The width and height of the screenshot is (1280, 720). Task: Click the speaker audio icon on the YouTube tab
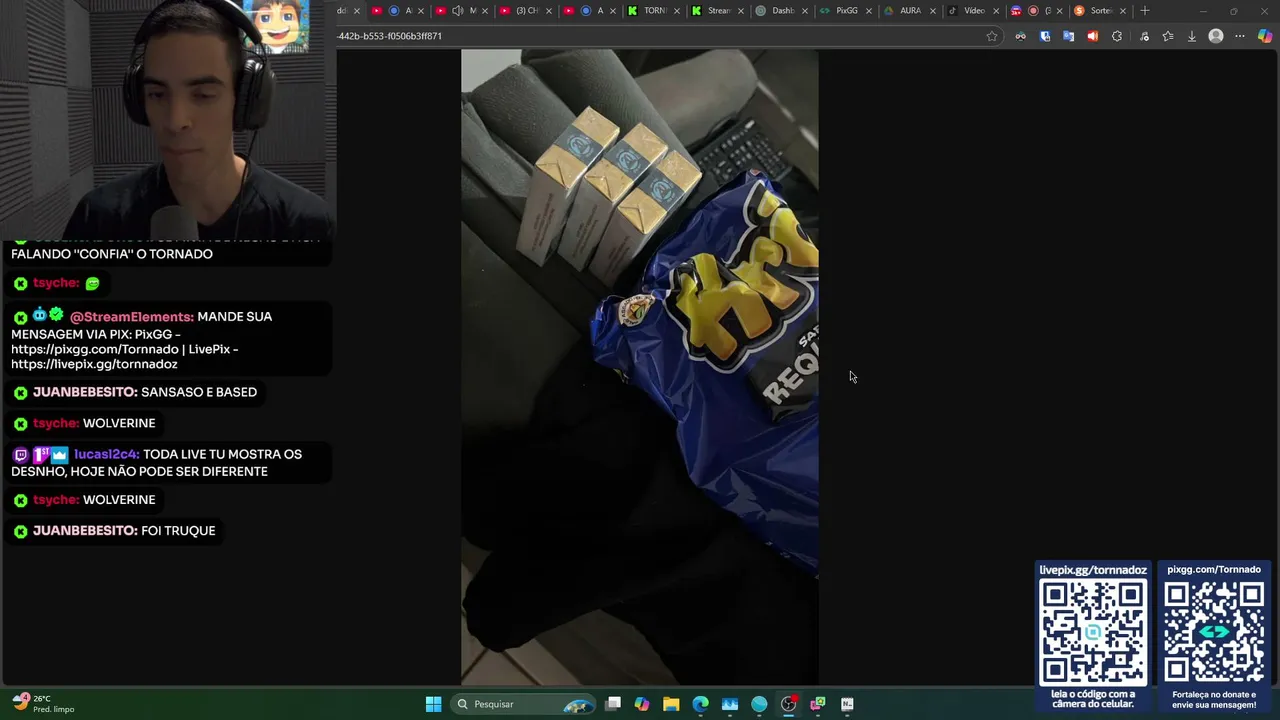pos(457,11)
